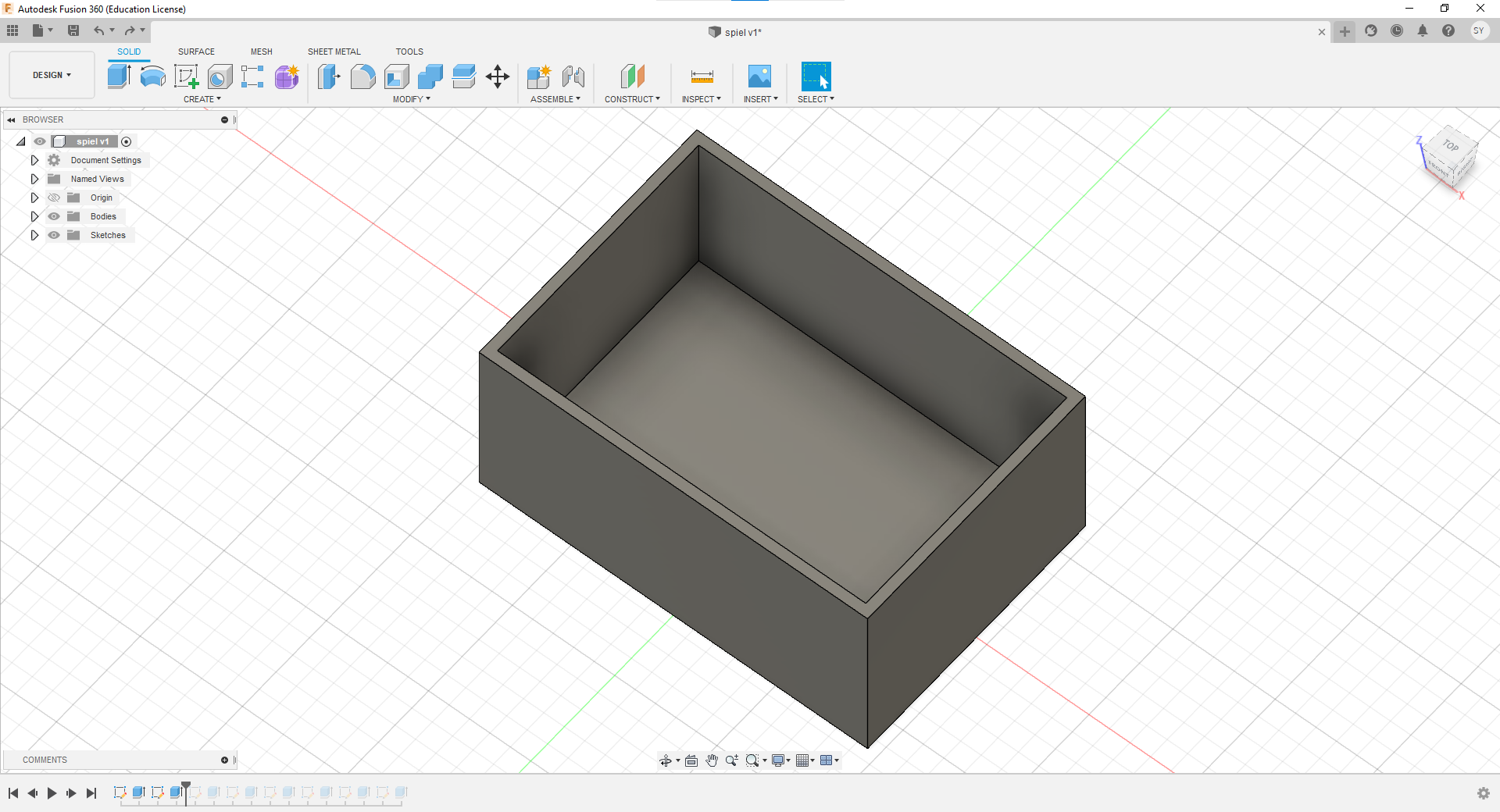Select the Hole tool
1500x812 pixels.
pos(220,77)
